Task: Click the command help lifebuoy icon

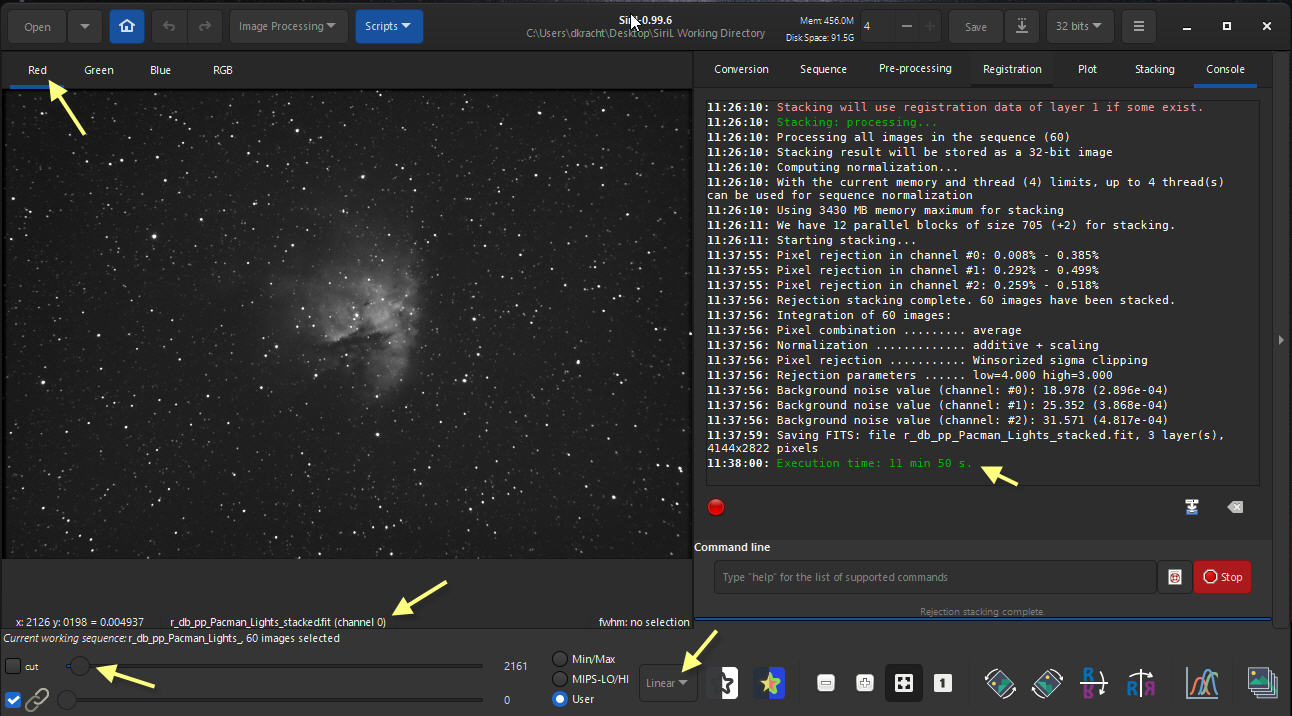Action: tap(1174, 577)
